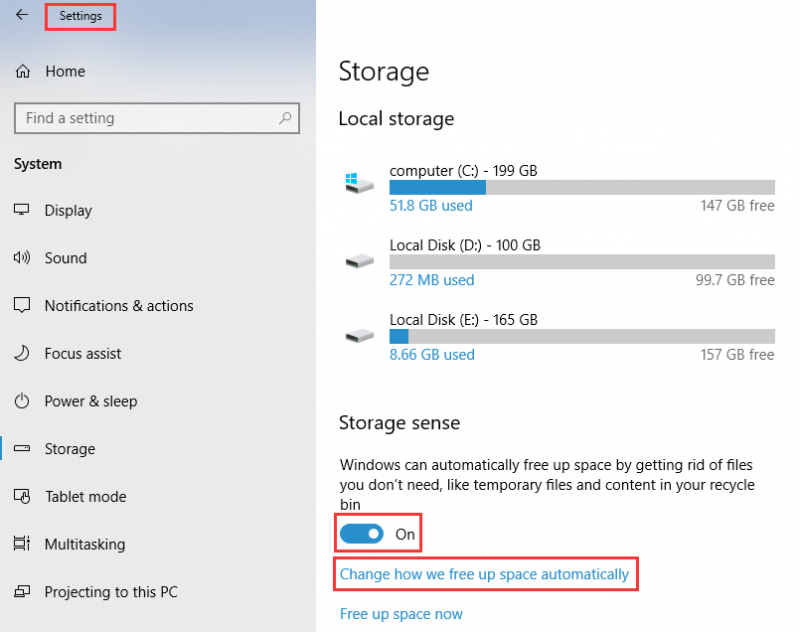
Task: Click the Home house icon
Action: 23,71
